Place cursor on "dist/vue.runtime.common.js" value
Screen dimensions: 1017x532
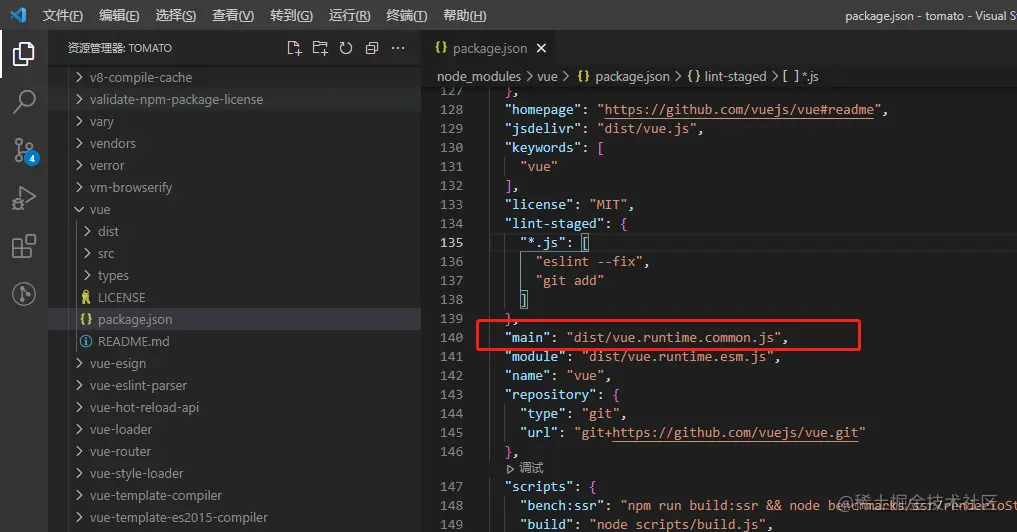point(673,337)
